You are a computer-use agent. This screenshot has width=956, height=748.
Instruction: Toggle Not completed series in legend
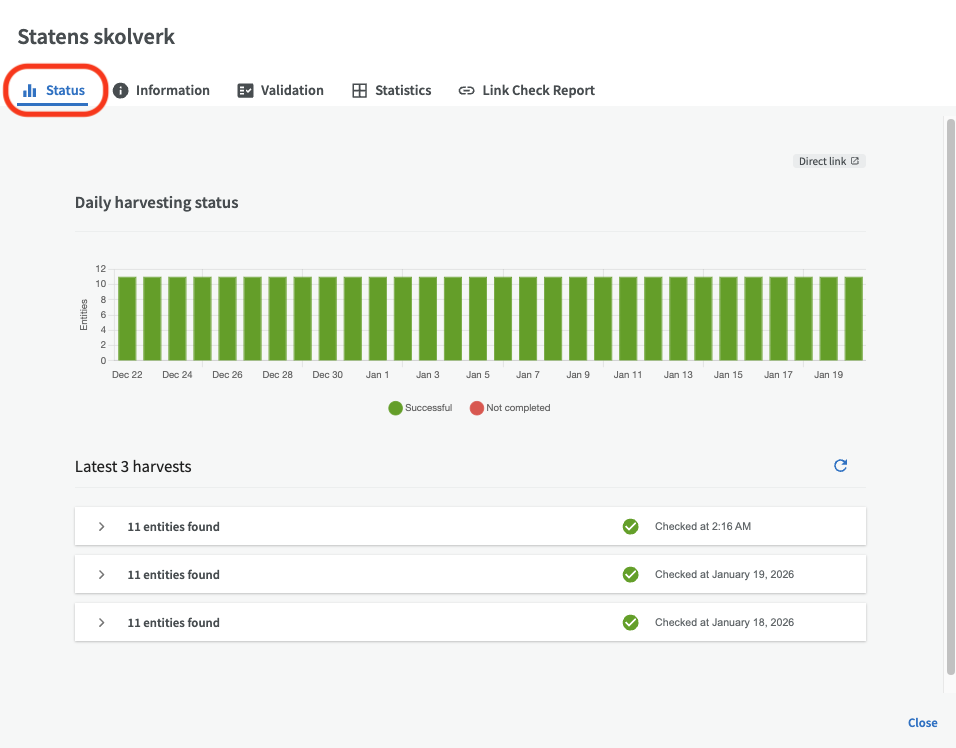[510, 408]
